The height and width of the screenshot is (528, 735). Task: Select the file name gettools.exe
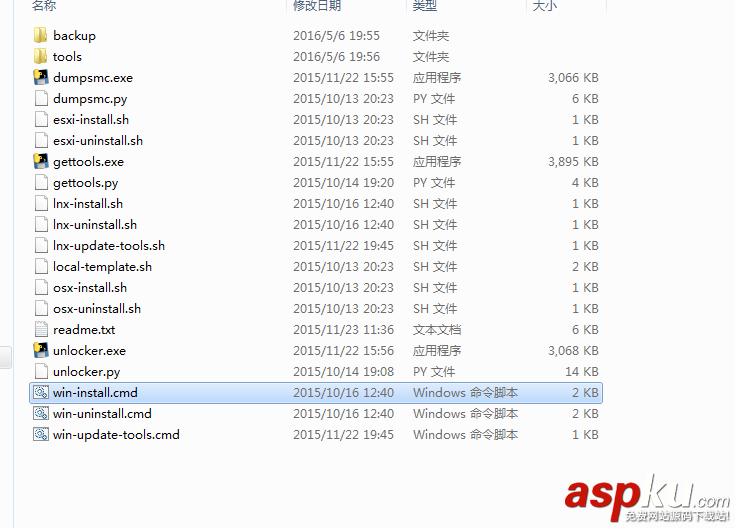[x=89, y=162]
